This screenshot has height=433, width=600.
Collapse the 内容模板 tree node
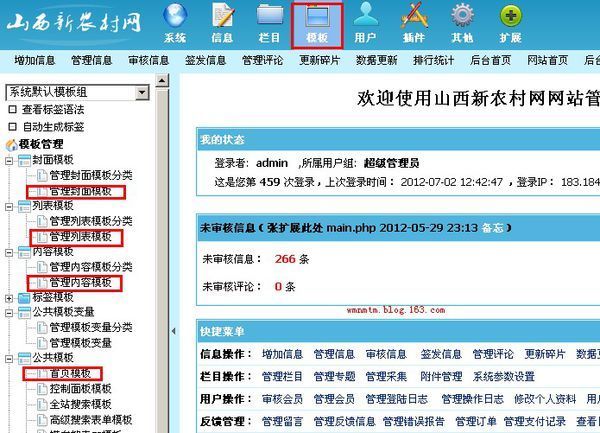9,252
